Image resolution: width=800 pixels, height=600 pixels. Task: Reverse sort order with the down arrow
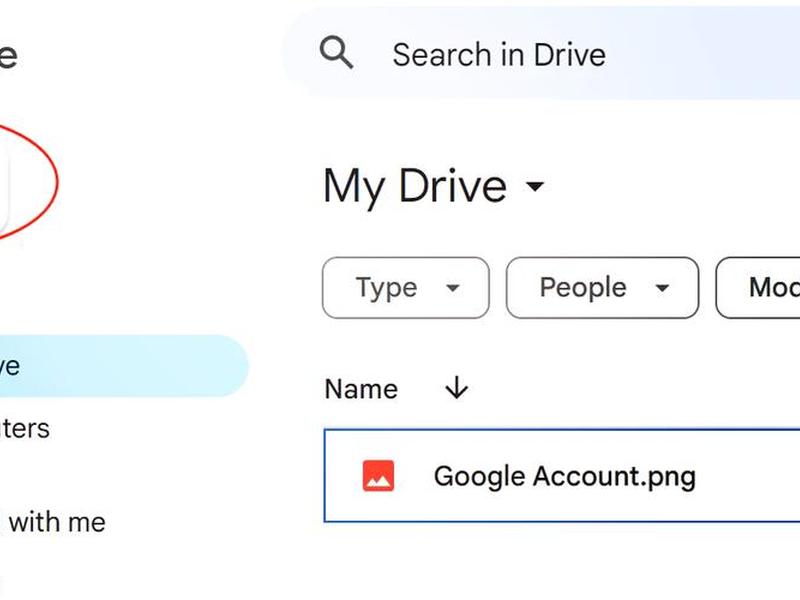click(x=457, y=388)
